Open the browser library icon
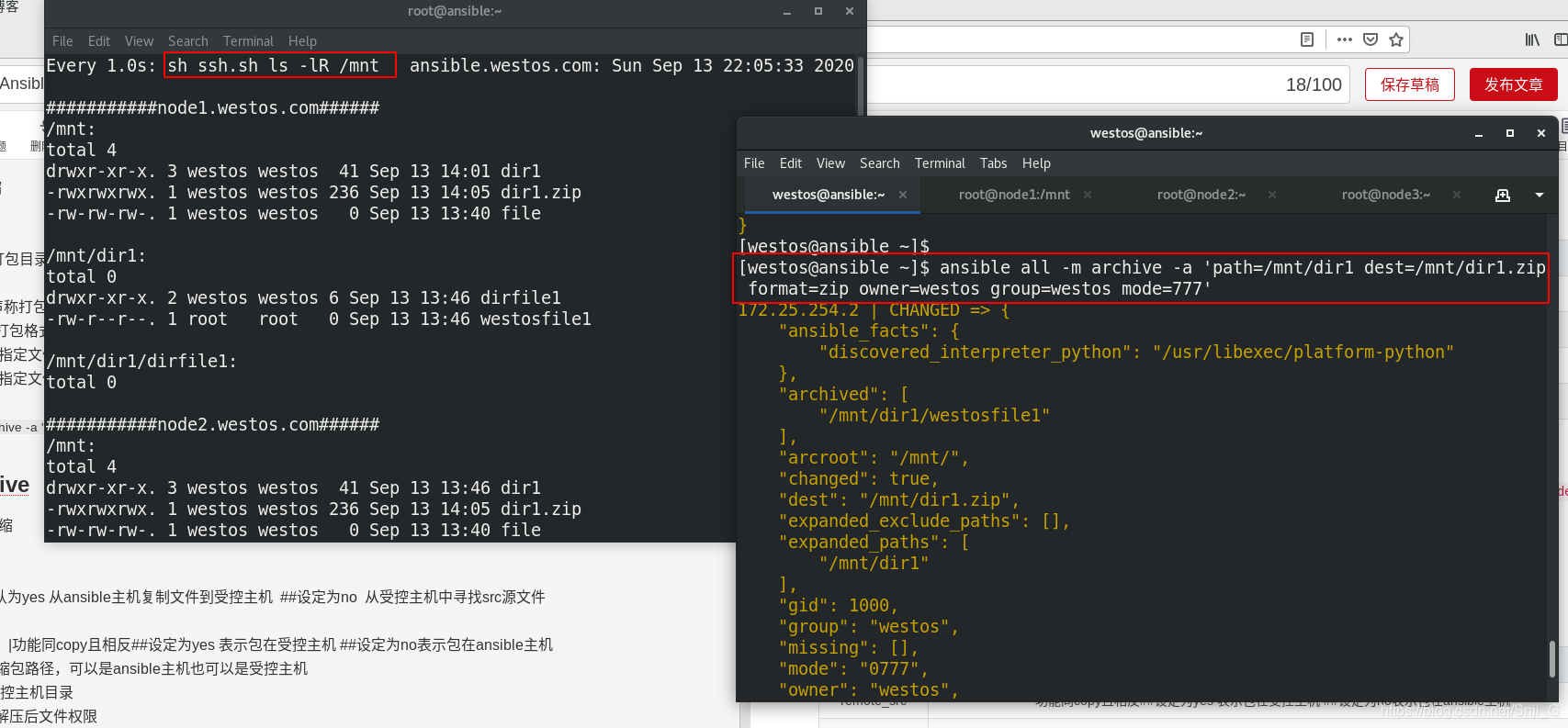Image resolution: width=1568 pixels, height=728 pixels. pyautogui.click(x=1532, y=39)
